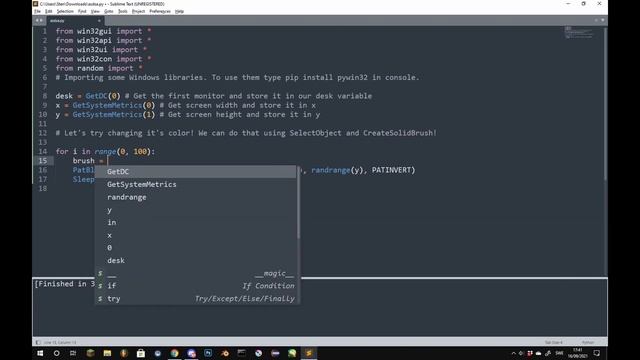Insert the 'if' If Condition snippet
The image size is (640, 360).
coord(196,286)
